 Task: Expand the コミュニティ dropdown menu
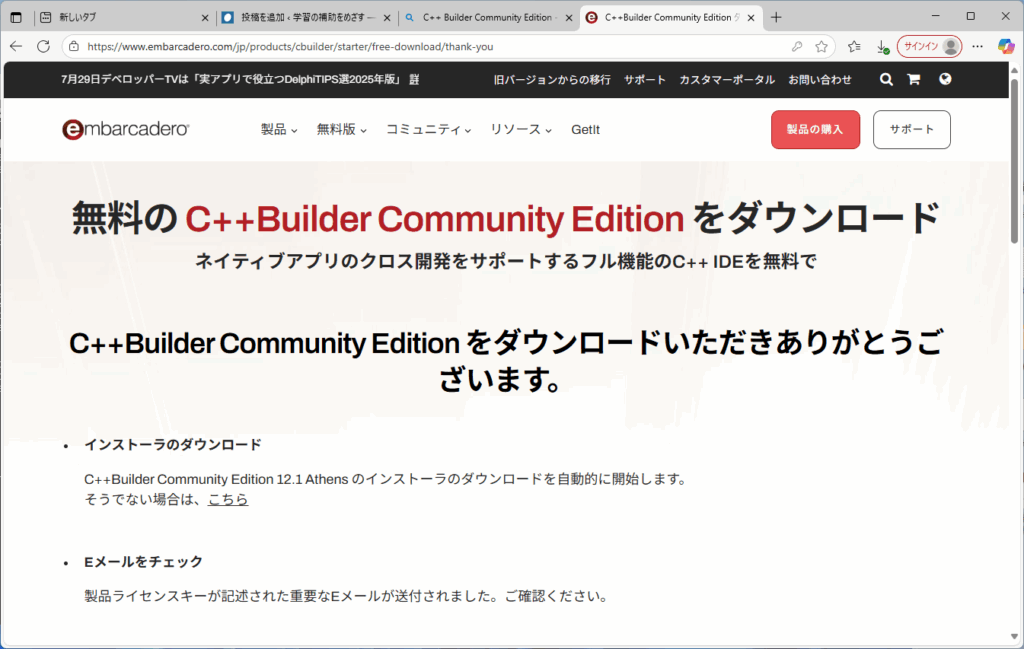[428, 129]
